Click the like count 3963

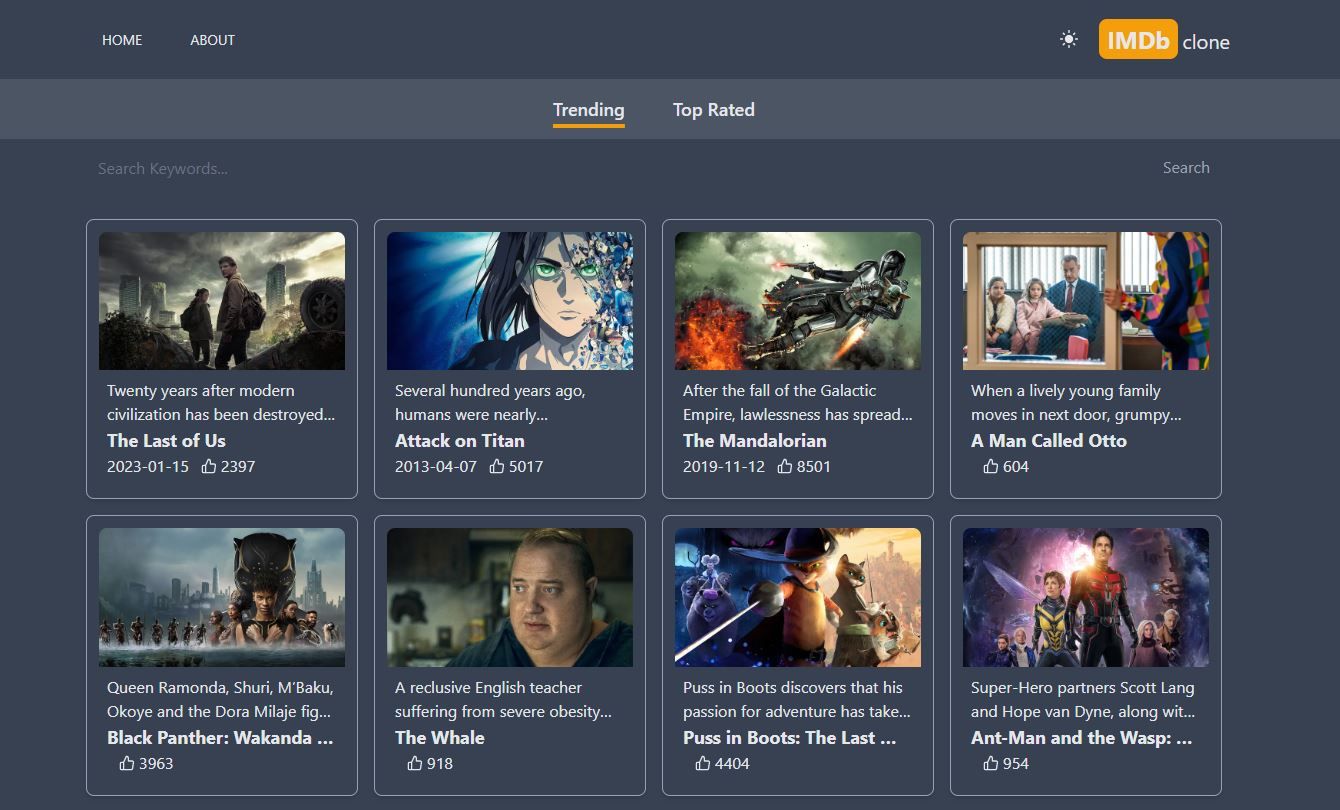point(156,763)
